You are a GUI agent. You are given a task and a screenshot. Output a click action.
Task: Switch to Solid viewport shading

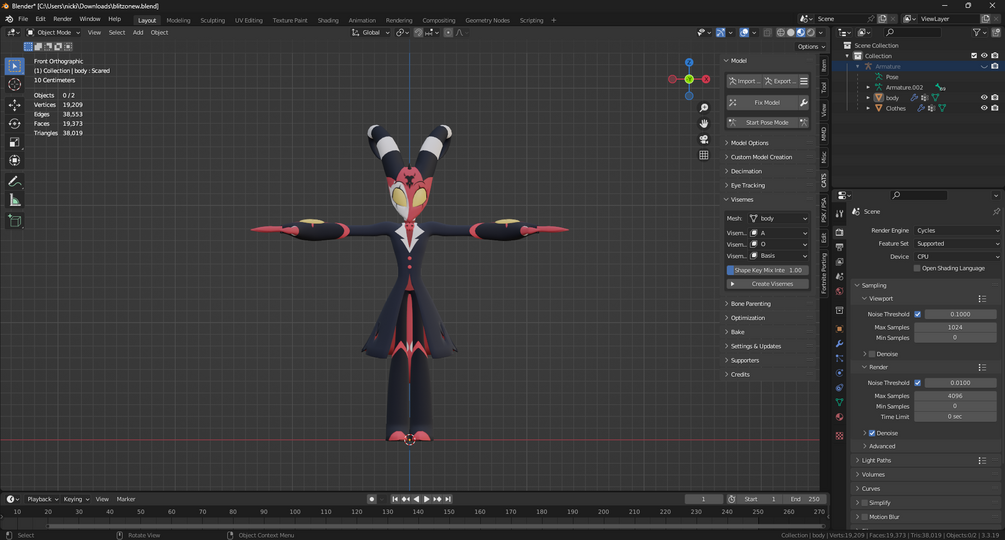tap(791, 33)
